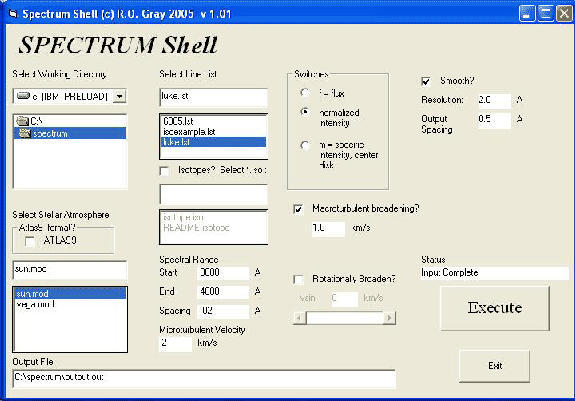Select the C:\ folder icon in directory list

[22, 121]
